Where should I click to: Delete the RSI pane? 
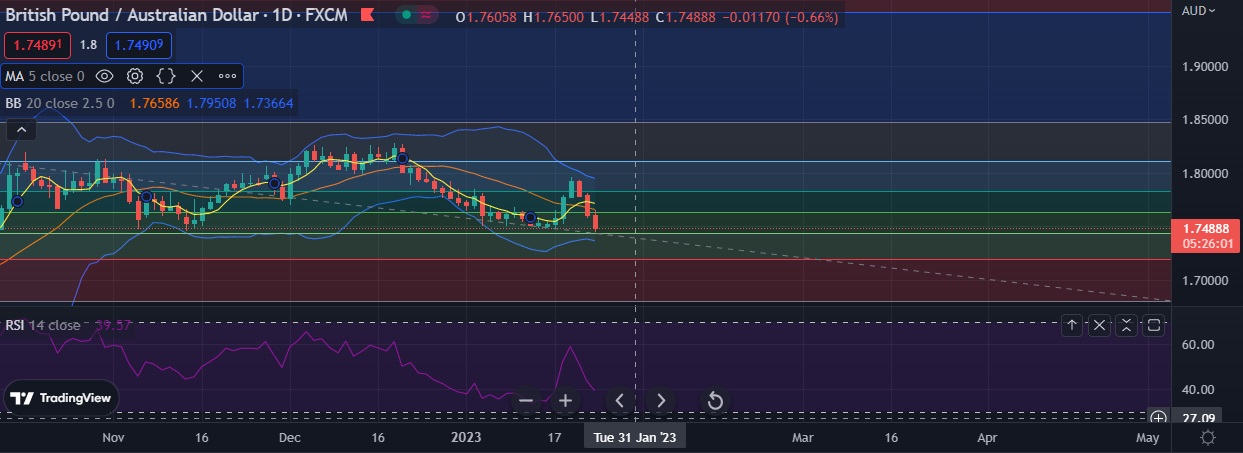[x=1099, y=325]
